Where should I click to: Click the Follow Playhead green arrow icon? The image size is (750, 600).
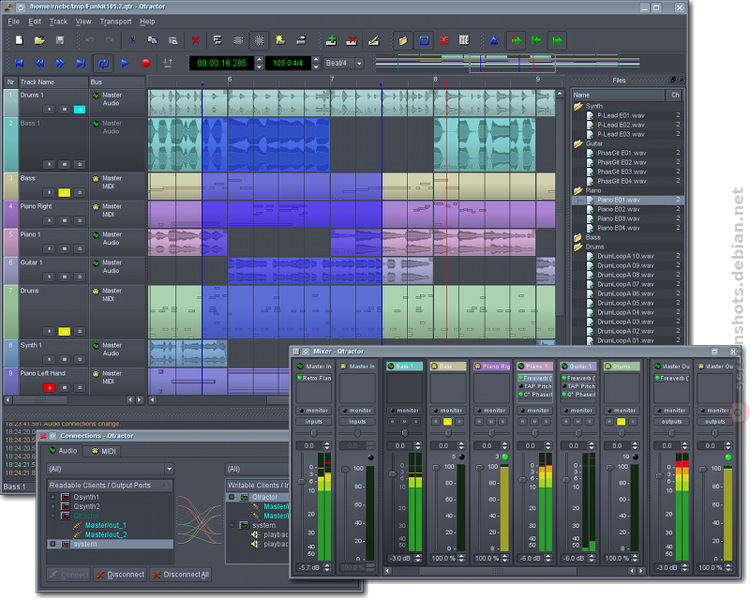point(516,41)
